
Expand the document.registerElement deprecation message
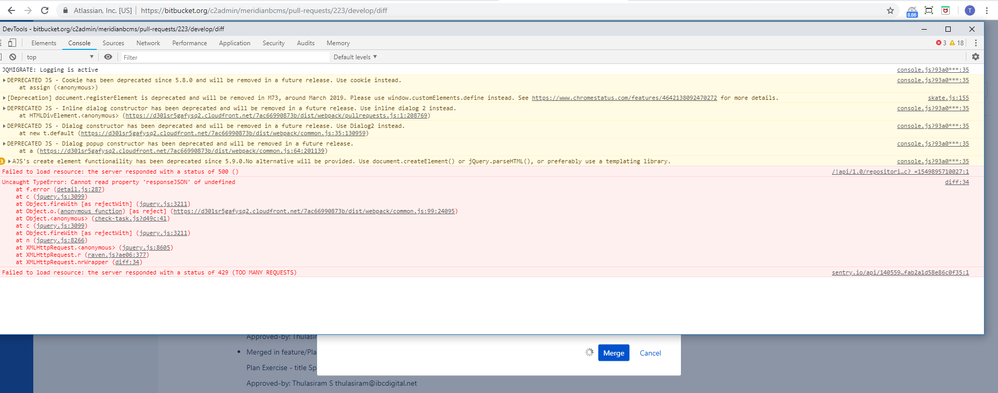pos(4,98)
